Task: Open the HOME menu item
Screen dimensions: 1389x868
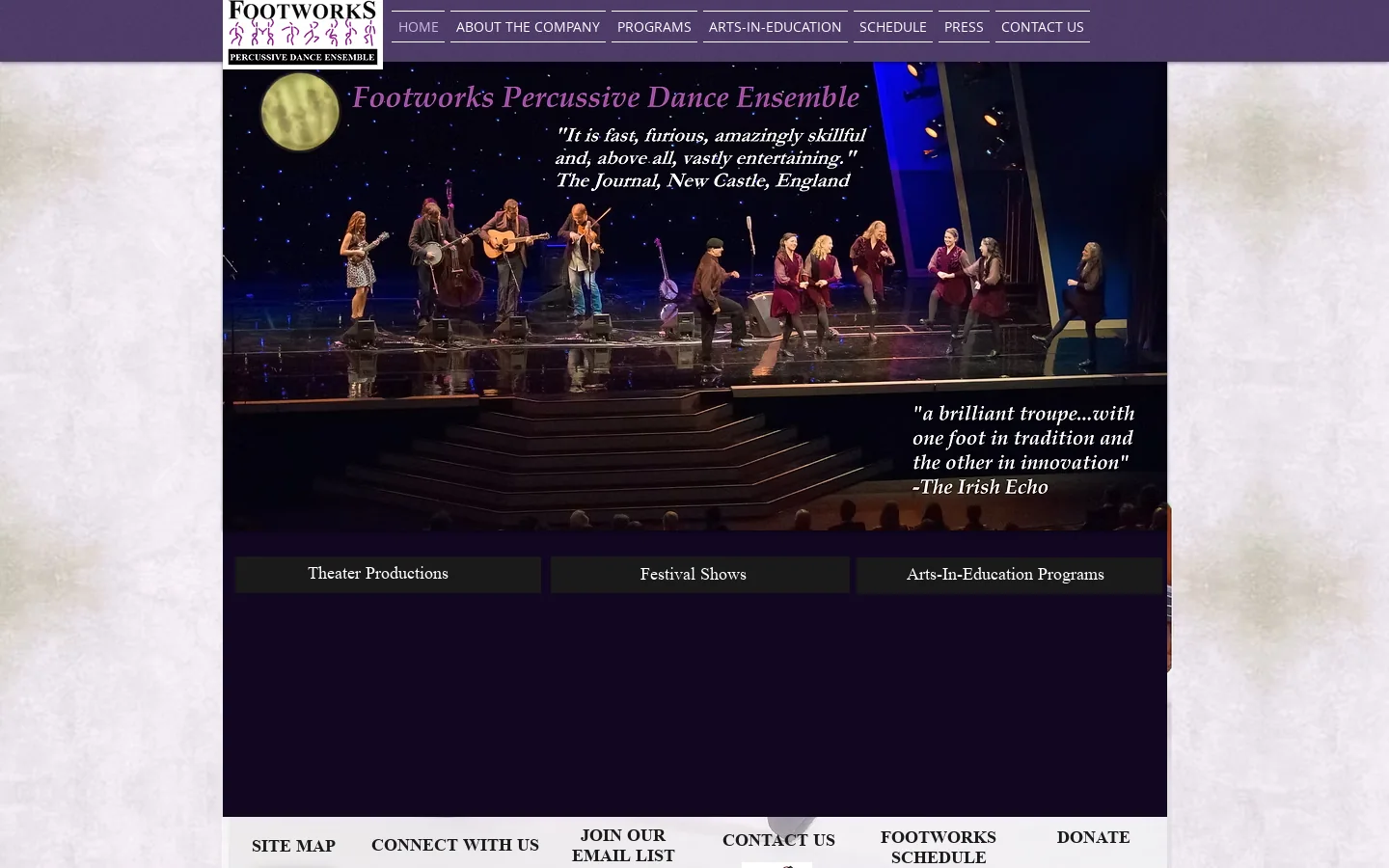Action: (x=419, y=27)
